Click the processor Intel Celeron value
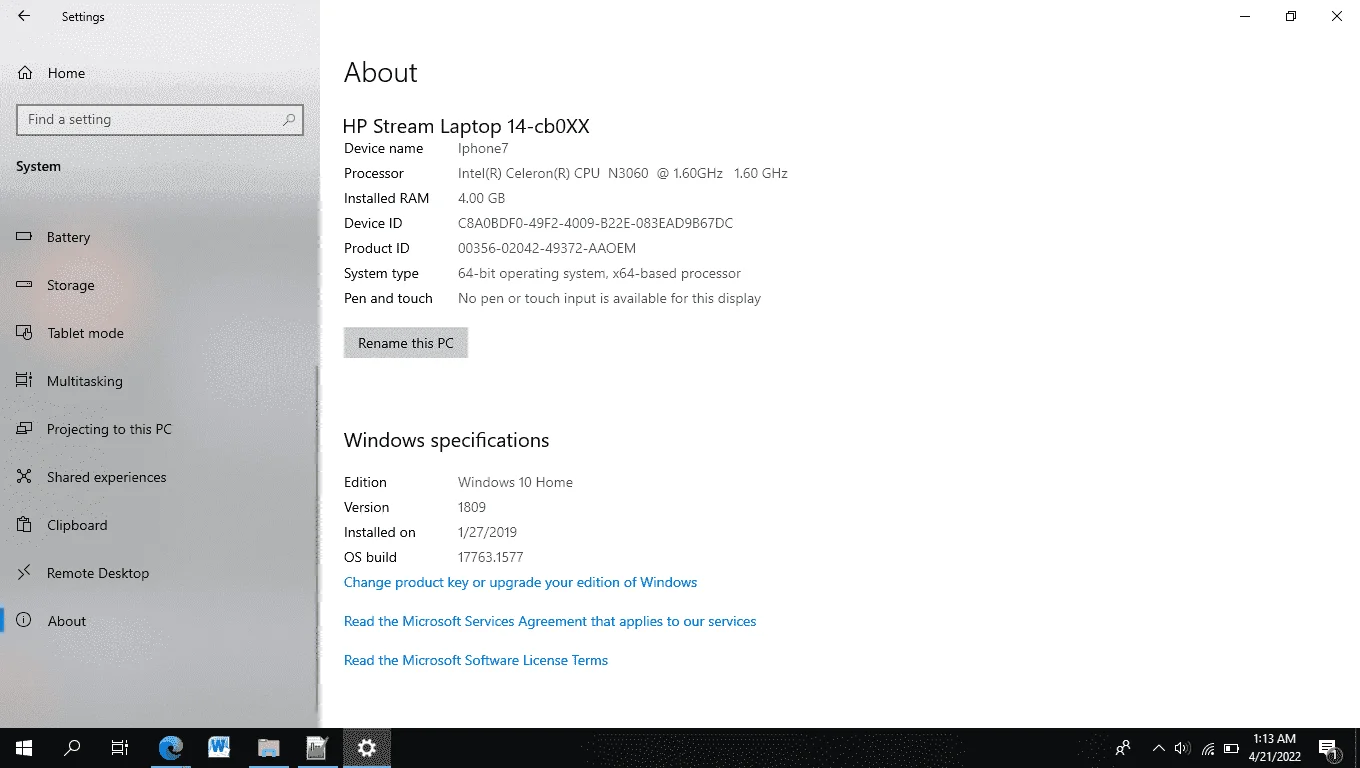The image size is (1360, 768). coord(623,173)
